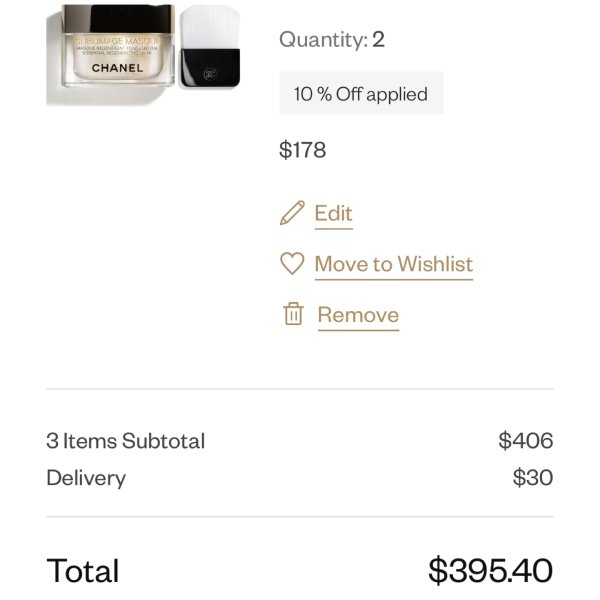Select the Delivery label
Image resolution: width=600 pixels, height=600 pixels.
coord(86,478)
